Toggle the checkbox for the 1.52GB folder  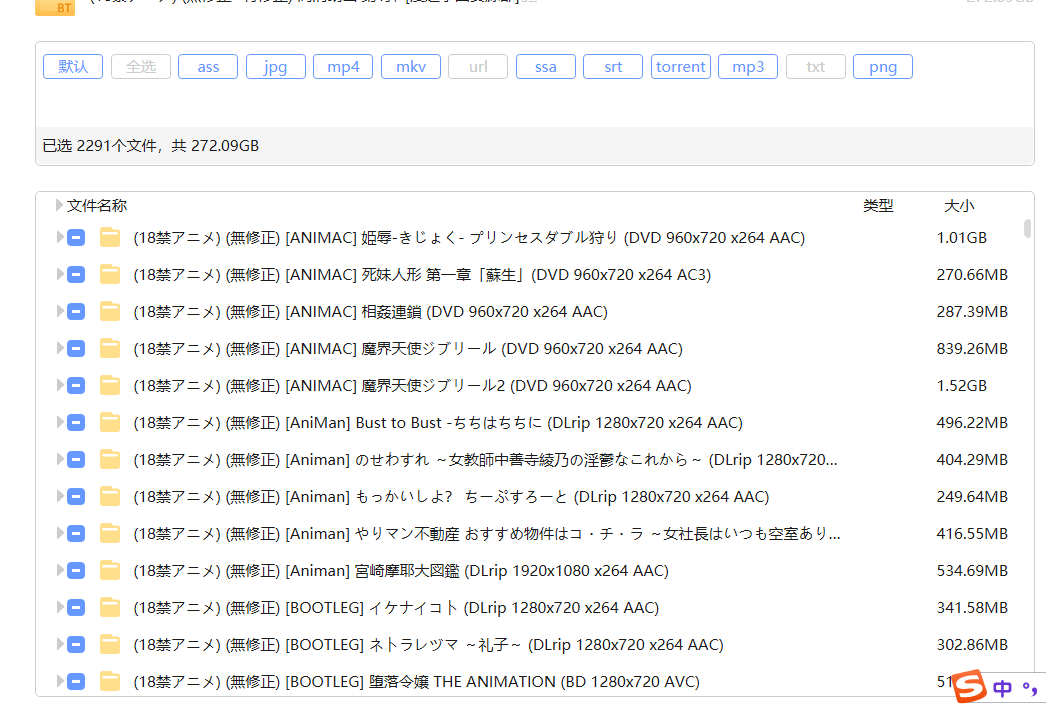click(x=76, y=386)
